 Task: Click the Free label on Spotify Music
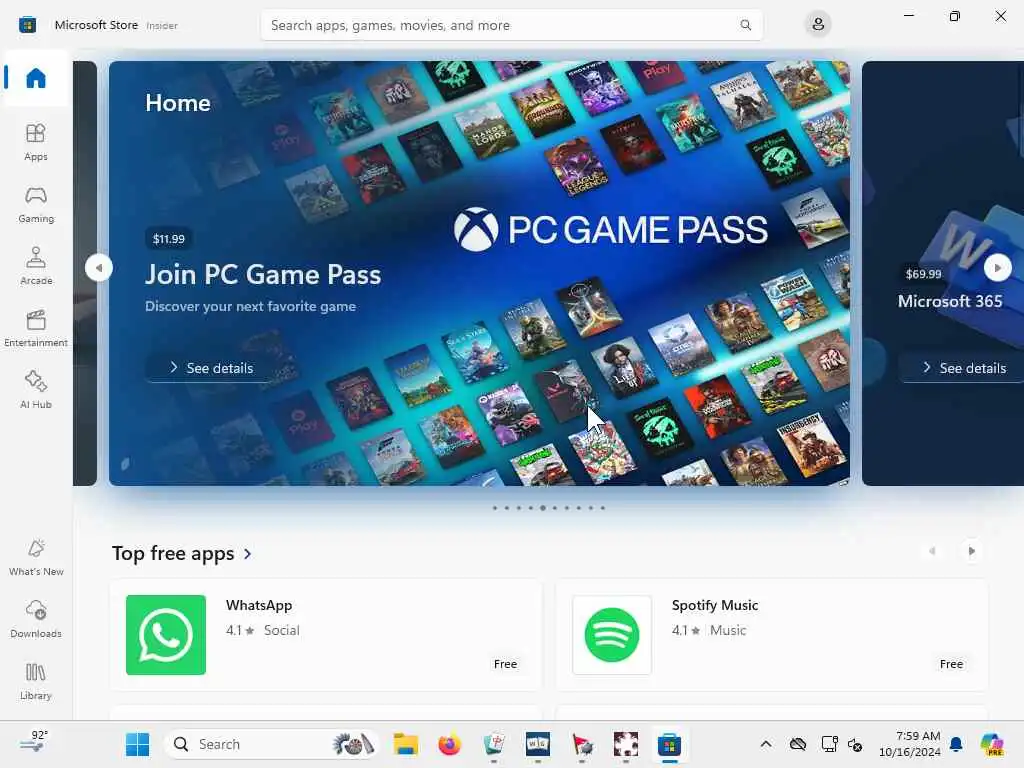pyautogui.click(x=952, y=664)
